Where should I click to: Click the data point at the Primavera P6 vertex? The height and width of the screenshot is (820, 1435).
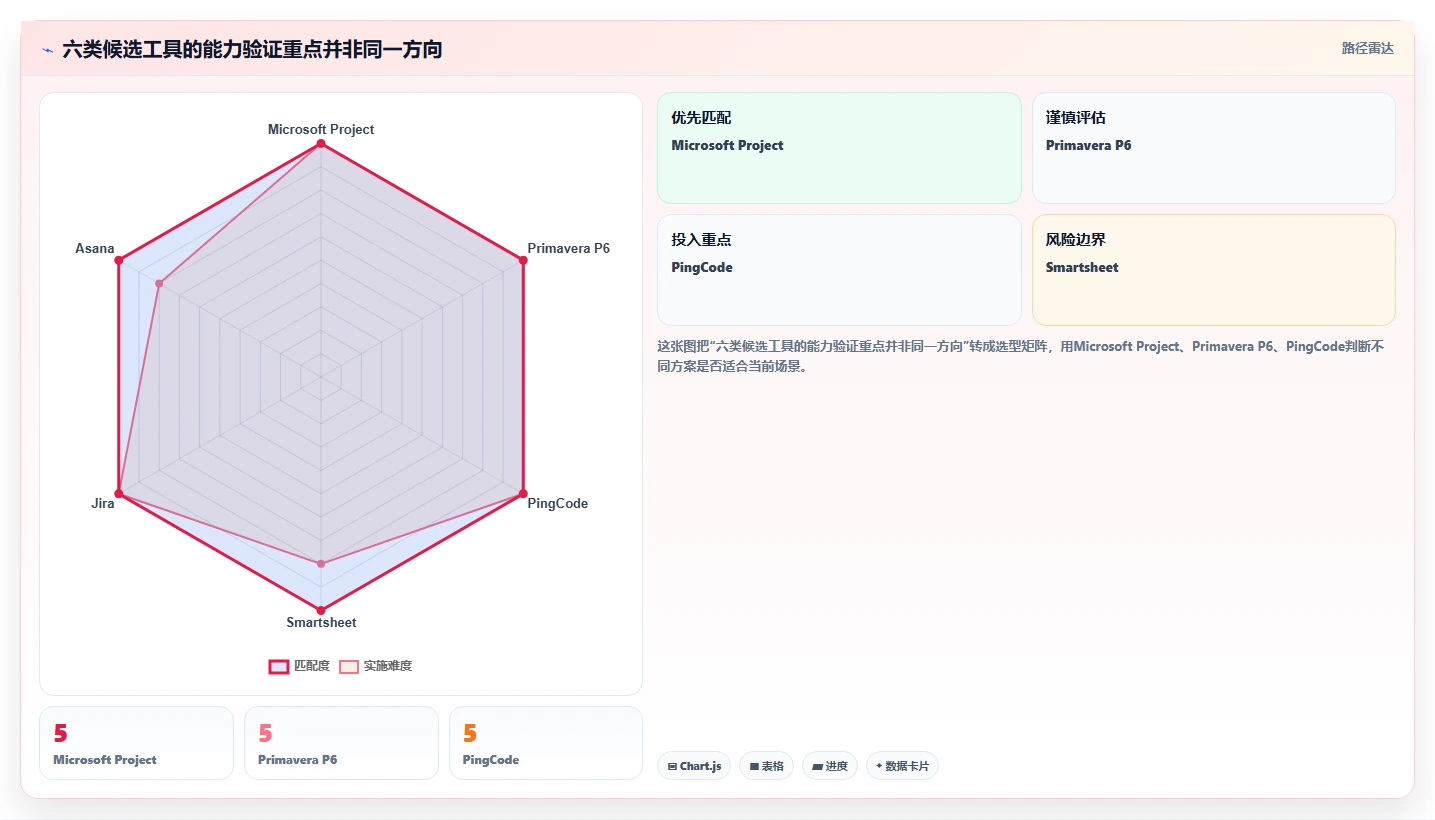[523, 260]
